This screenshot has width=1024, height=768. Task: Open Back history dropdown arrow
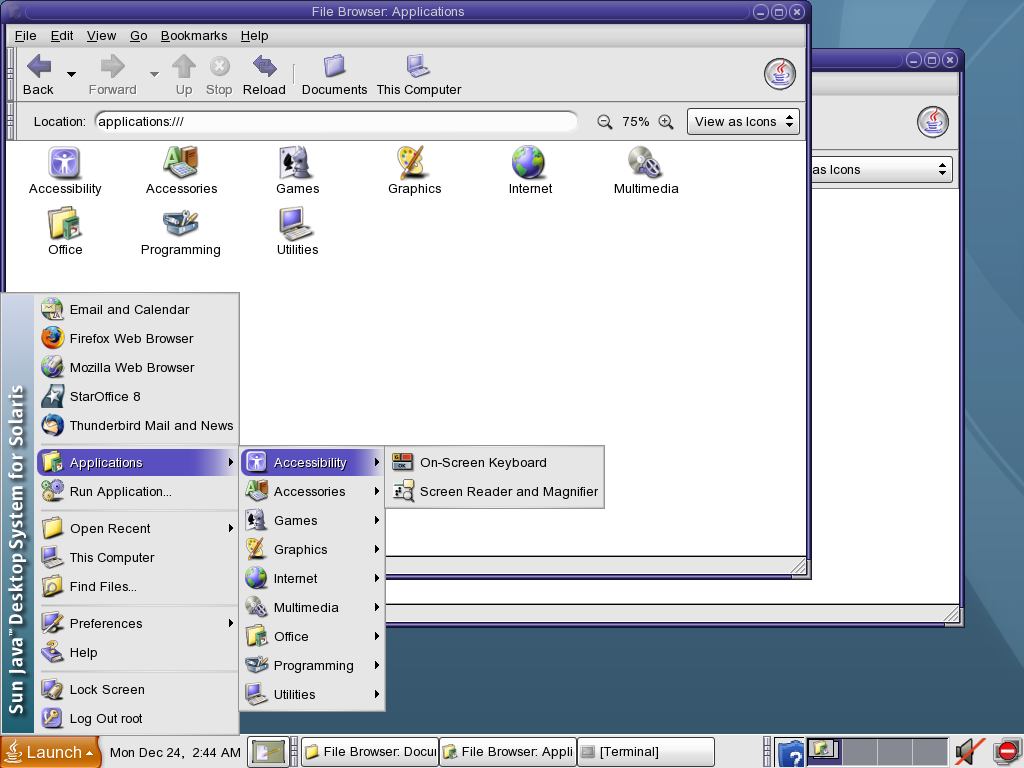[x=71, y=74]
